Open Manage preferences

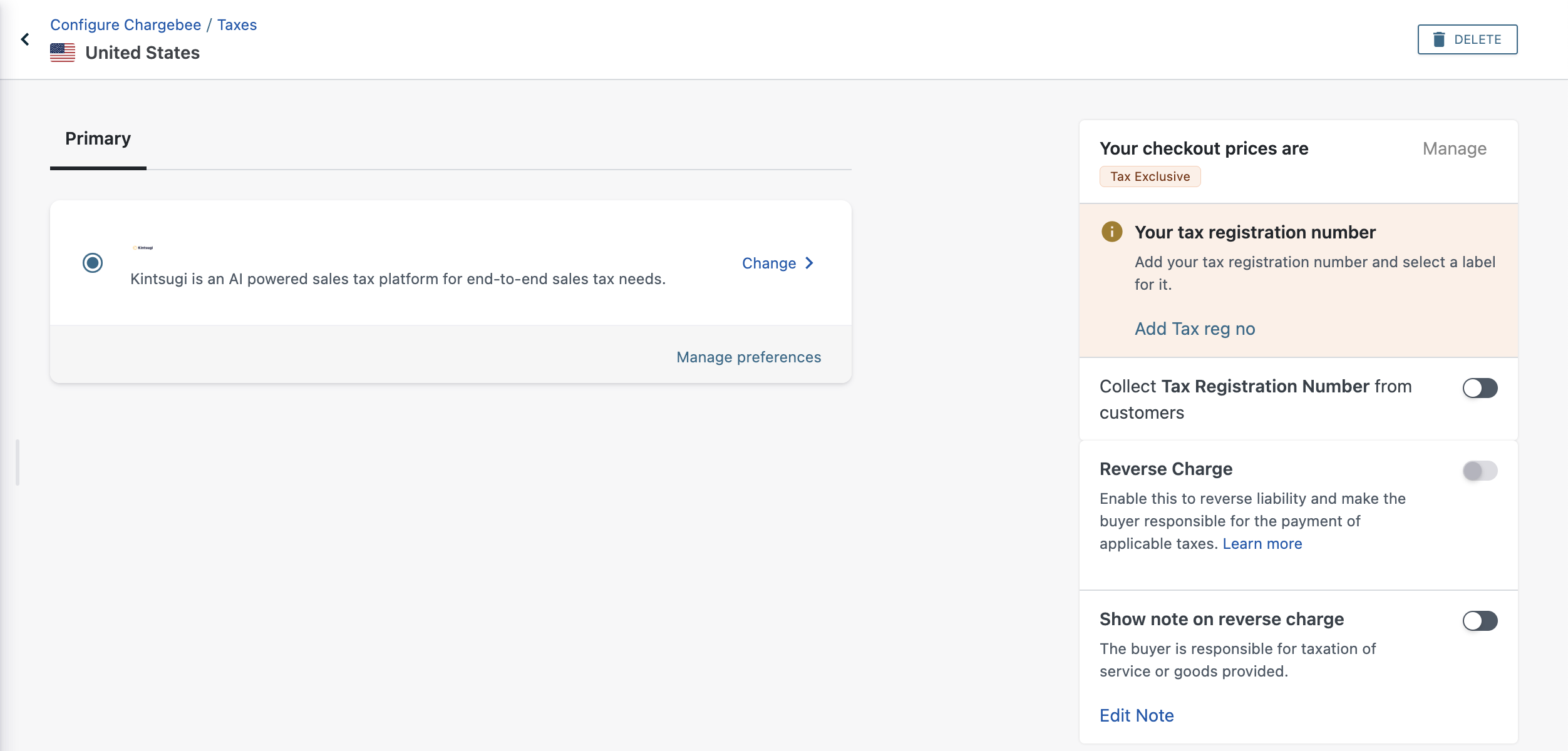coord(748,357)
